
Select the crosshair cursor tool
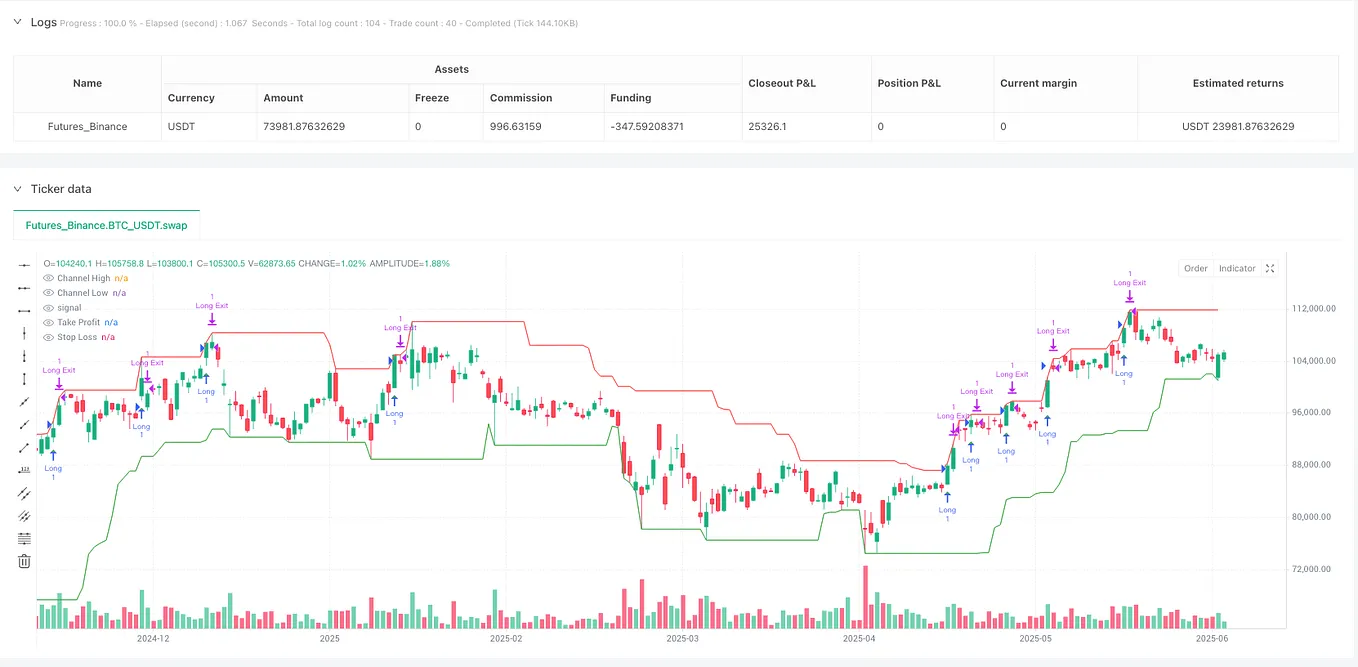[x=24, y=264]
